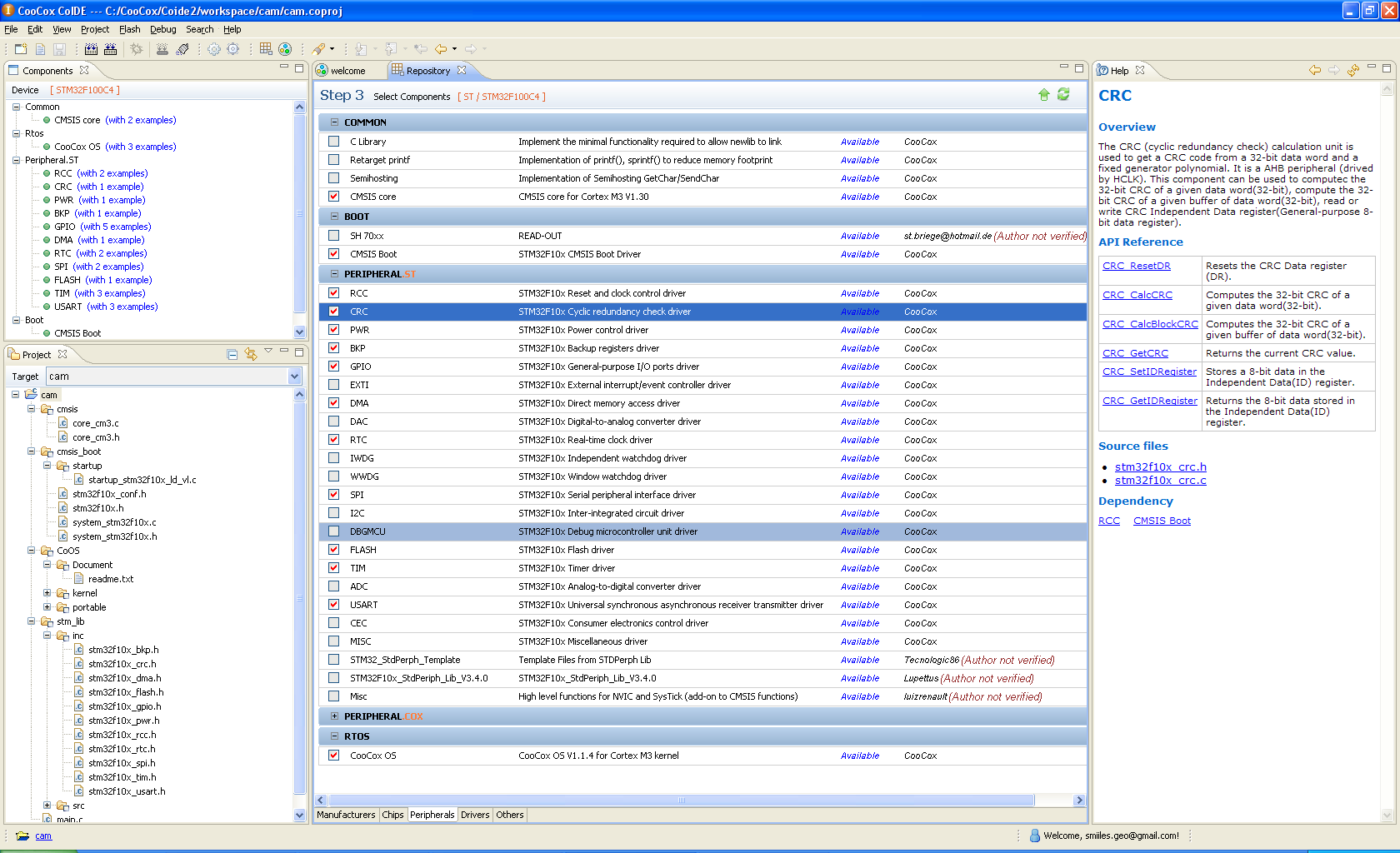Collapse the BOOT section in Repository
The width and height of the screenshot is (1400, 853).
tap(334, 217)
